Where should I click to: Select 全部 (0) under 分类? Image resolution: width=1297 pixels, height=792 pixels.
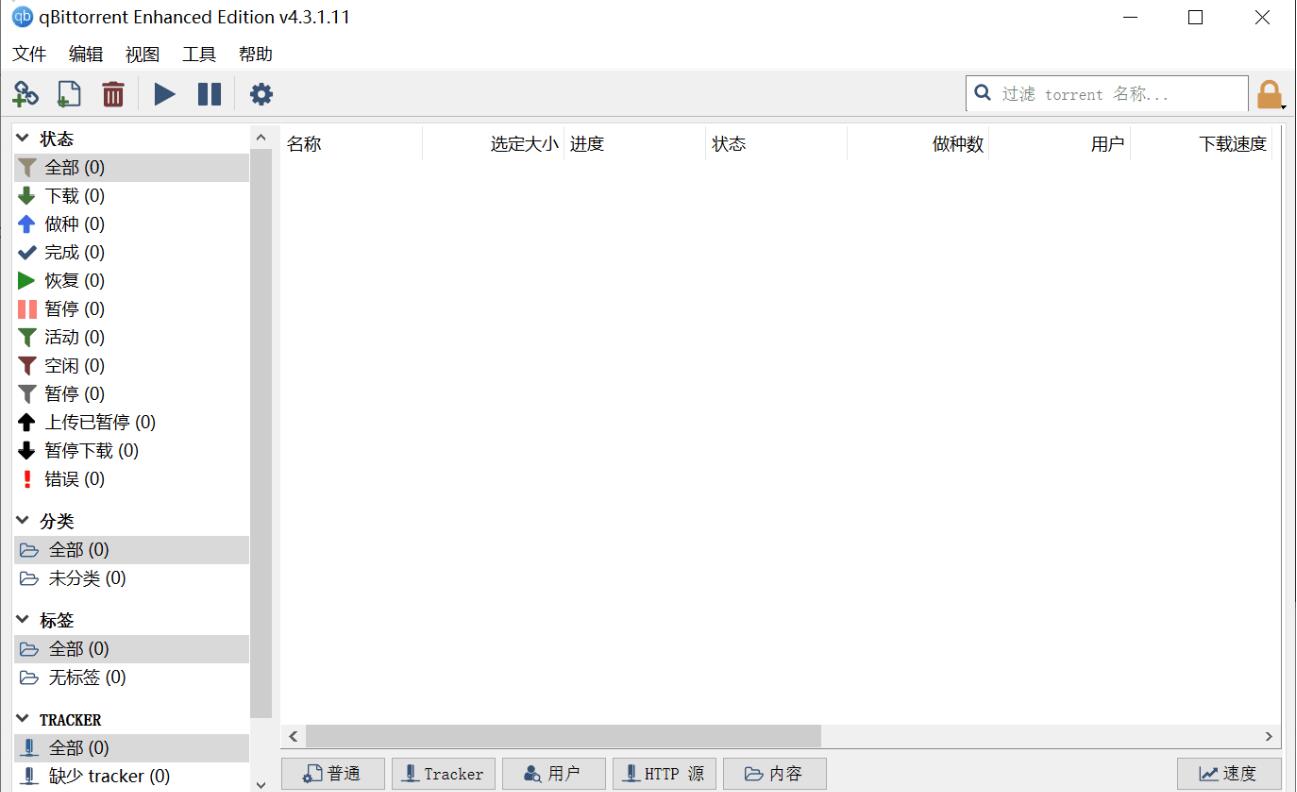[x=131, y=550]
